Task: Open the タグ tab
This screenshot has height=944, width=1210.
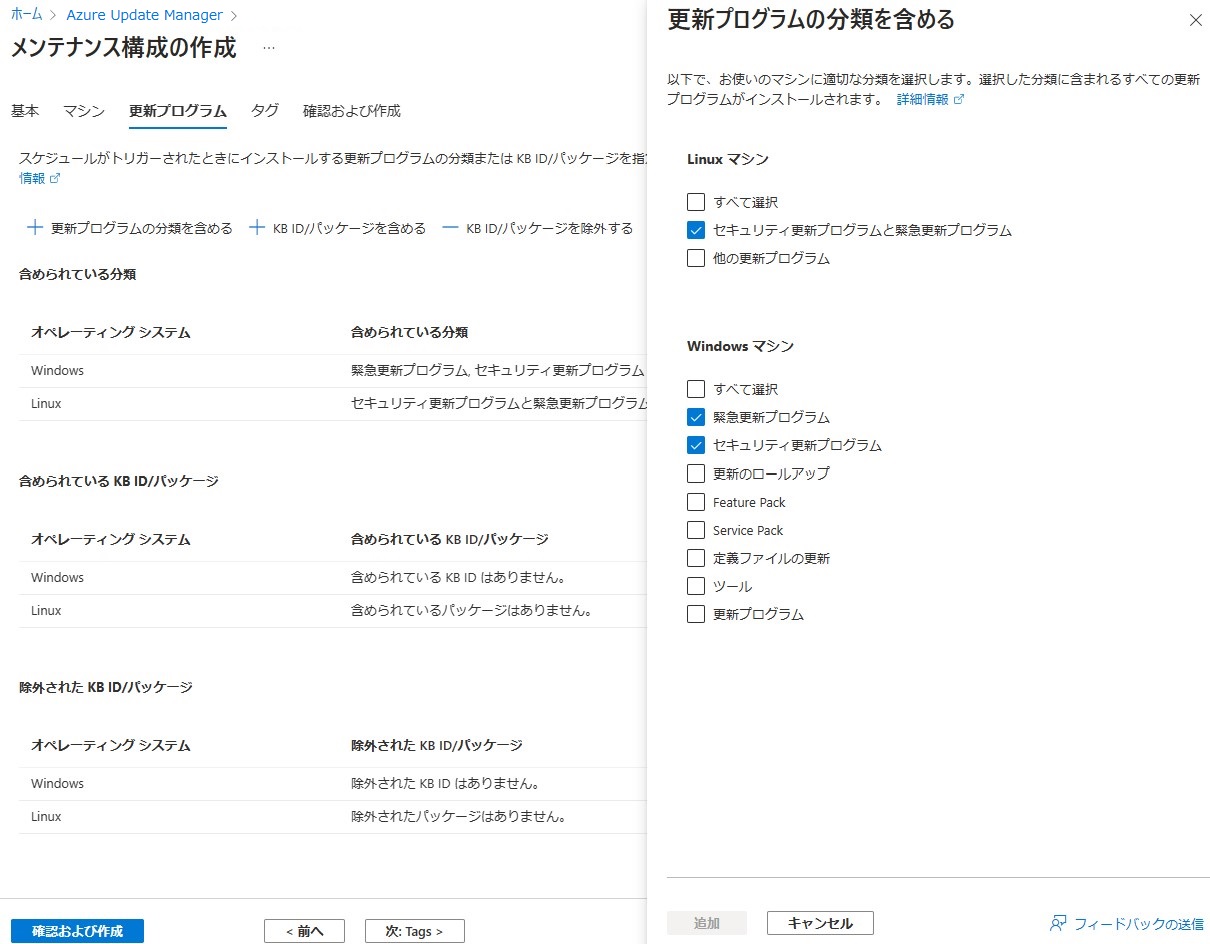Action: [x=264, y=111]
